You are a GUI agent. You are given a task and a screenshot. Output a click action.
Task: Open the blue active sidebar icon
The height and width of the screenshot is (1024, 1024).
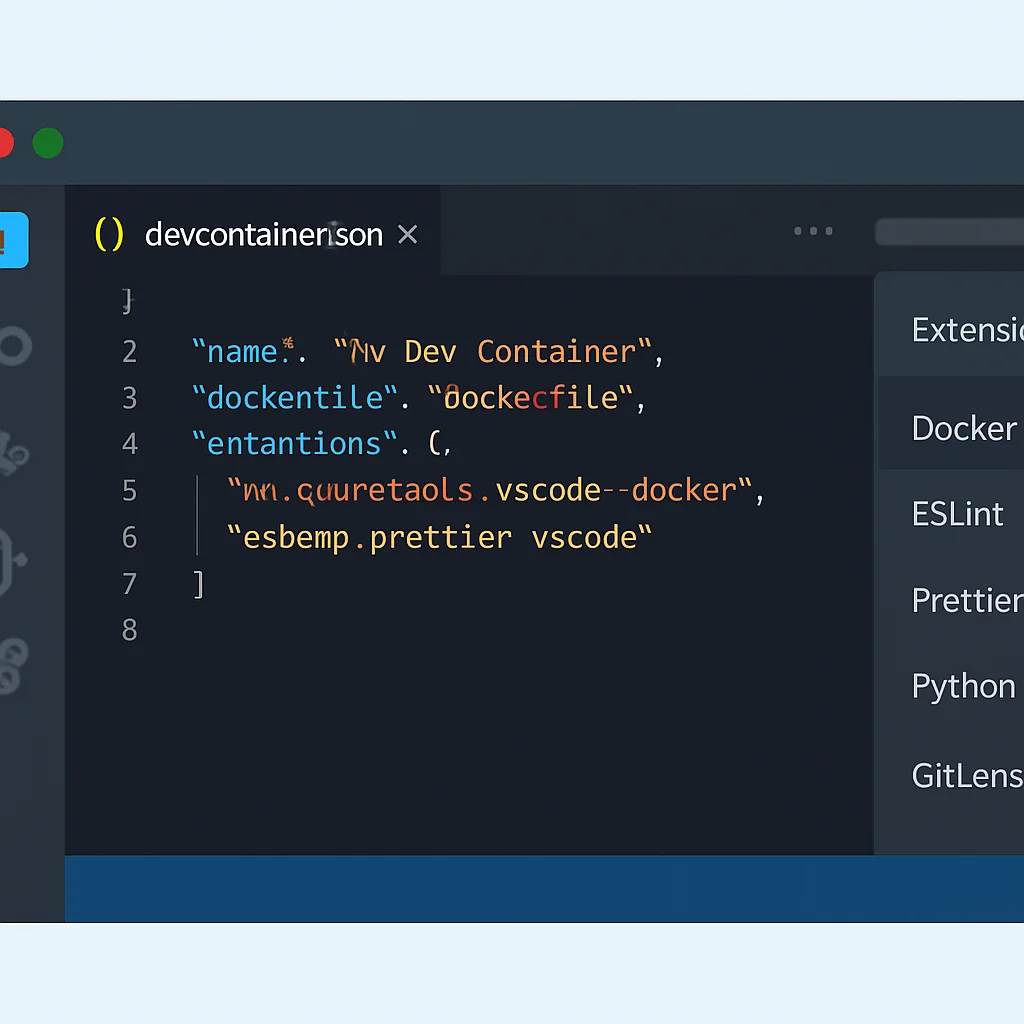pyautogui.click(x=13, y=240)
